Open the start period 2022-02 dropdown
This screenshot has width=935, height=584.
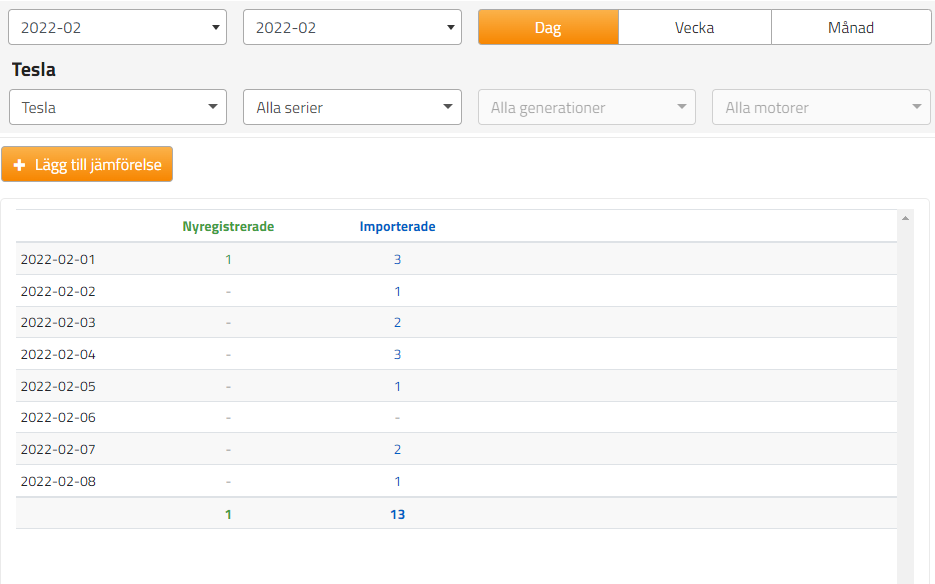coord(118,28)
